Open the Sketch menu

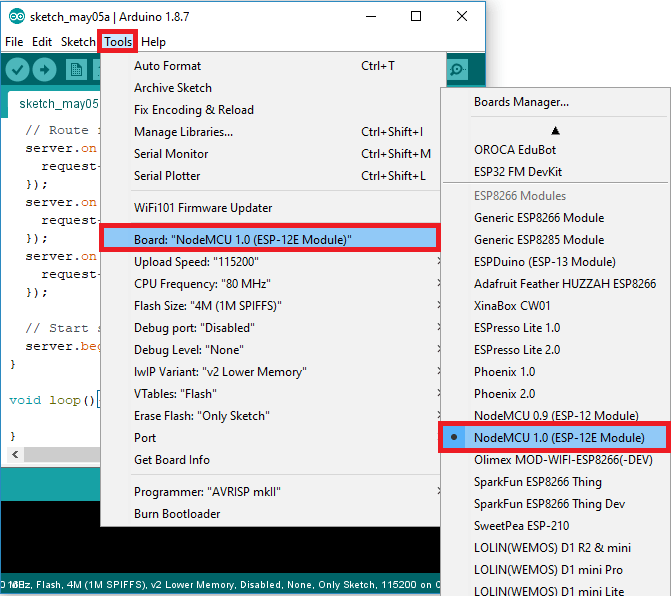pyautogui.click(x=78, y=42)
